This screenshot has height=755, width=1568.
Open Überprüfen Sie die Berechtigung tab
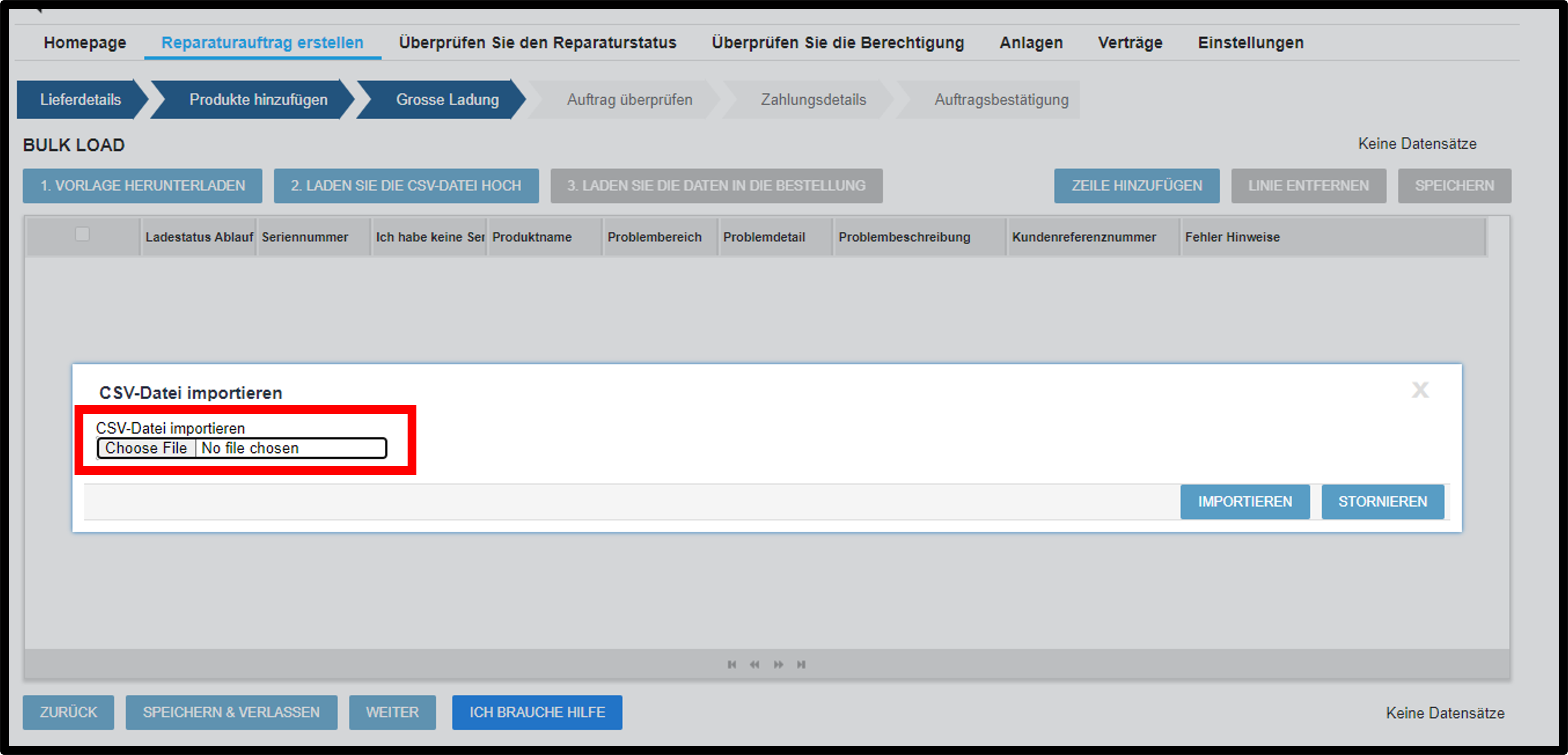(837, 43)
